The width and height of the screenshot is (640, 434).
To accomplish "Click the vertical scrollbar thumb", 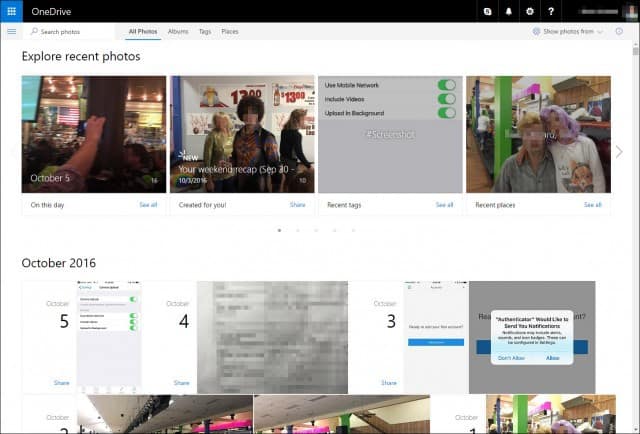I will (x=636, y=51).
